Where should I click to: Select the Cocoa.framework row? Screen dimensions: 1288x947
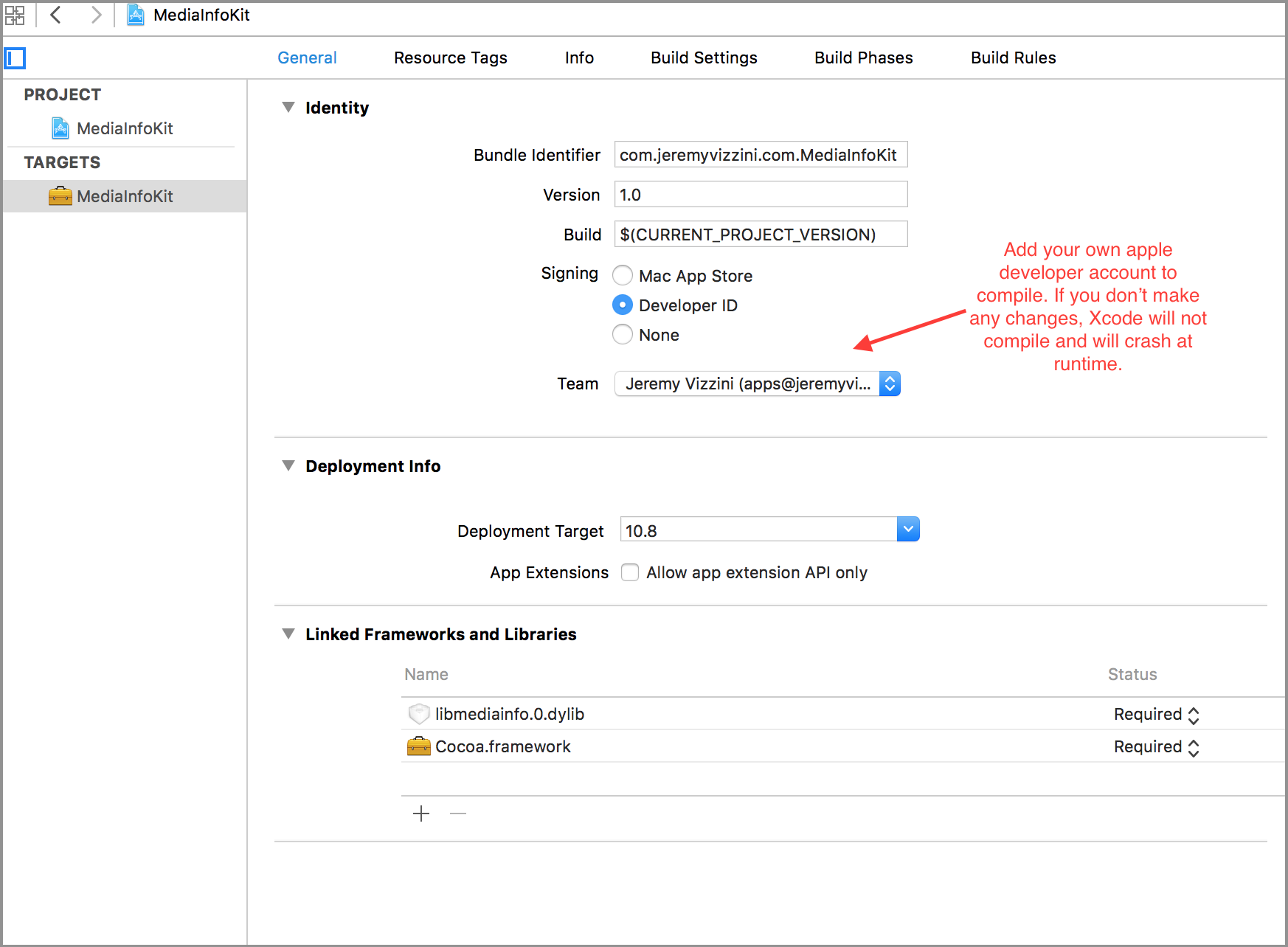(842, 746)
